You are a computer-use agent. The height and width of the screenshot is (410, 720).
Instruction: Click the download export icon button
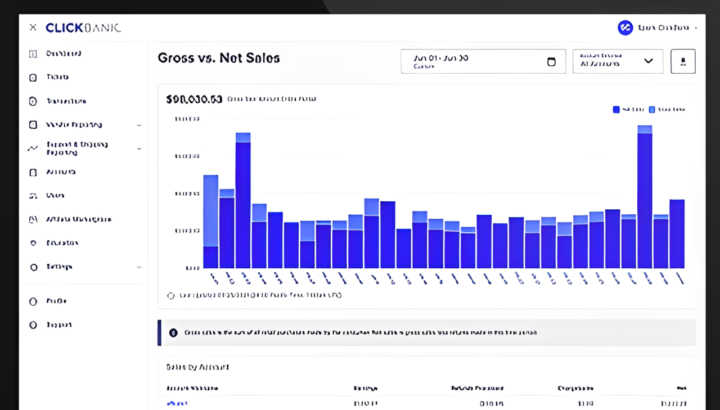coord(683,62)
